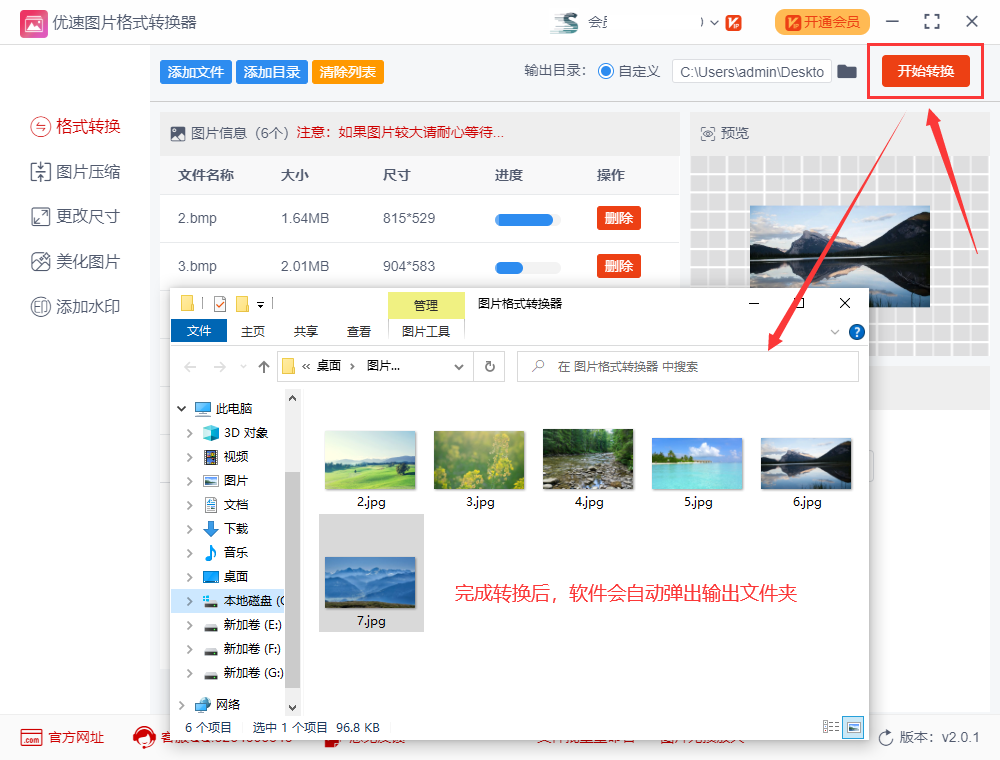The image size is (1000, 760).
Task: Collapse the 此电脑 tree node
Action: pos(182,409)
